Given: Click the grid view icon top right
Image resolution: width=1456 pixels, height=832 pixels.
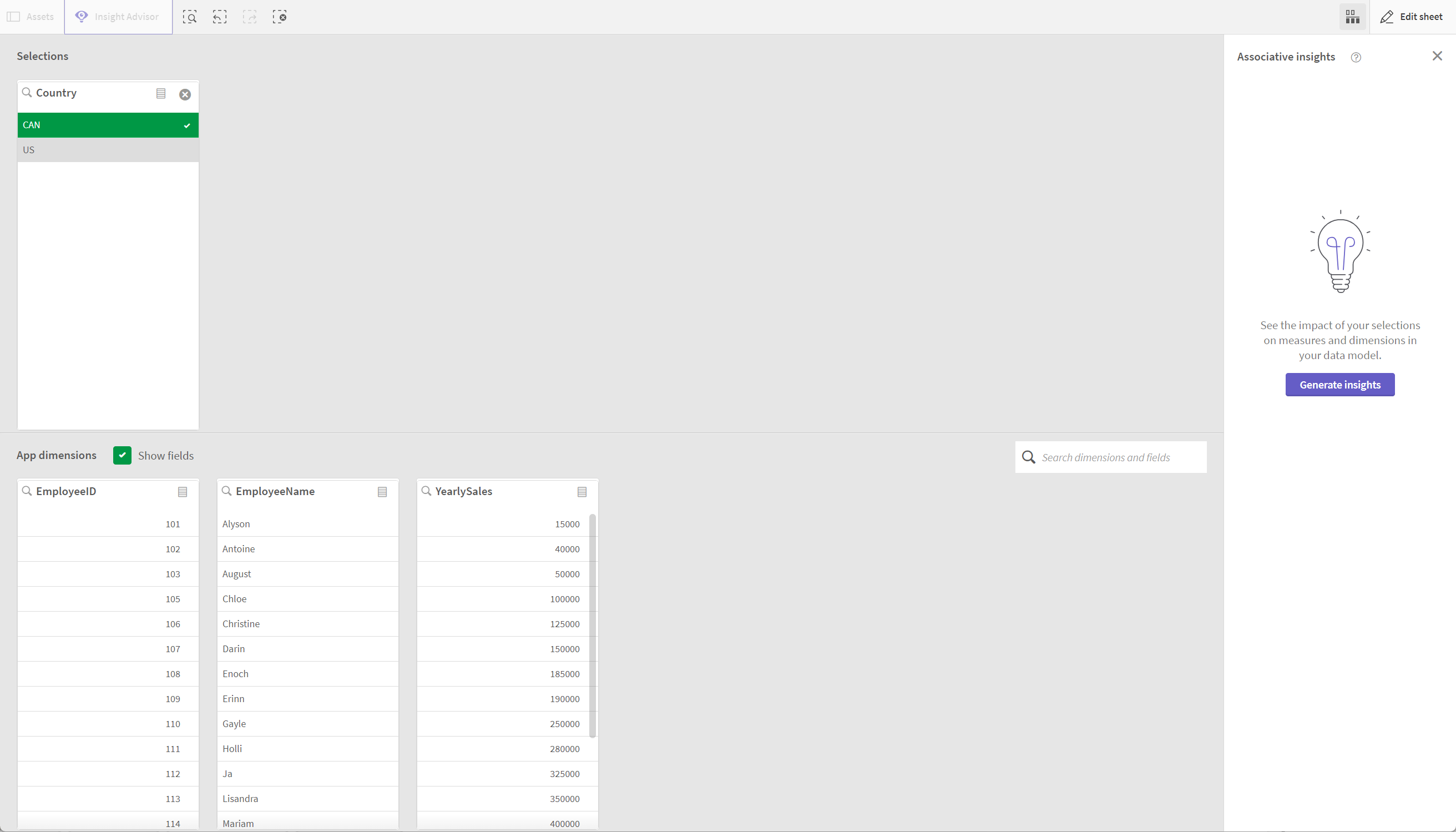Looking at the screenshot, I should point(1352,17).
